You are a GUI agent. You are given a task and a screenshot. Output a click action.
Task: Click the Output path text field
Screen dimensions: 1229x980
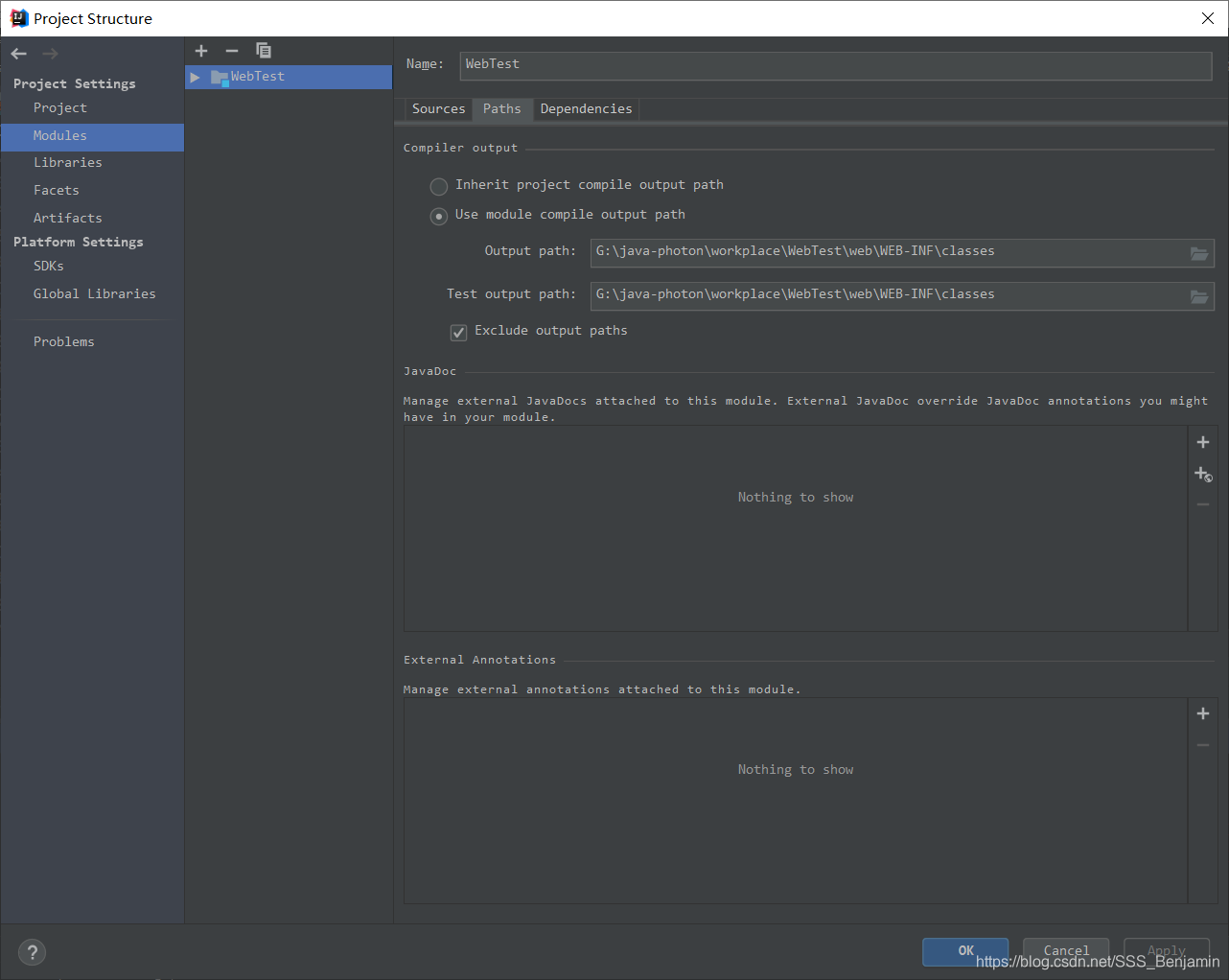click(x=888, y=252)
